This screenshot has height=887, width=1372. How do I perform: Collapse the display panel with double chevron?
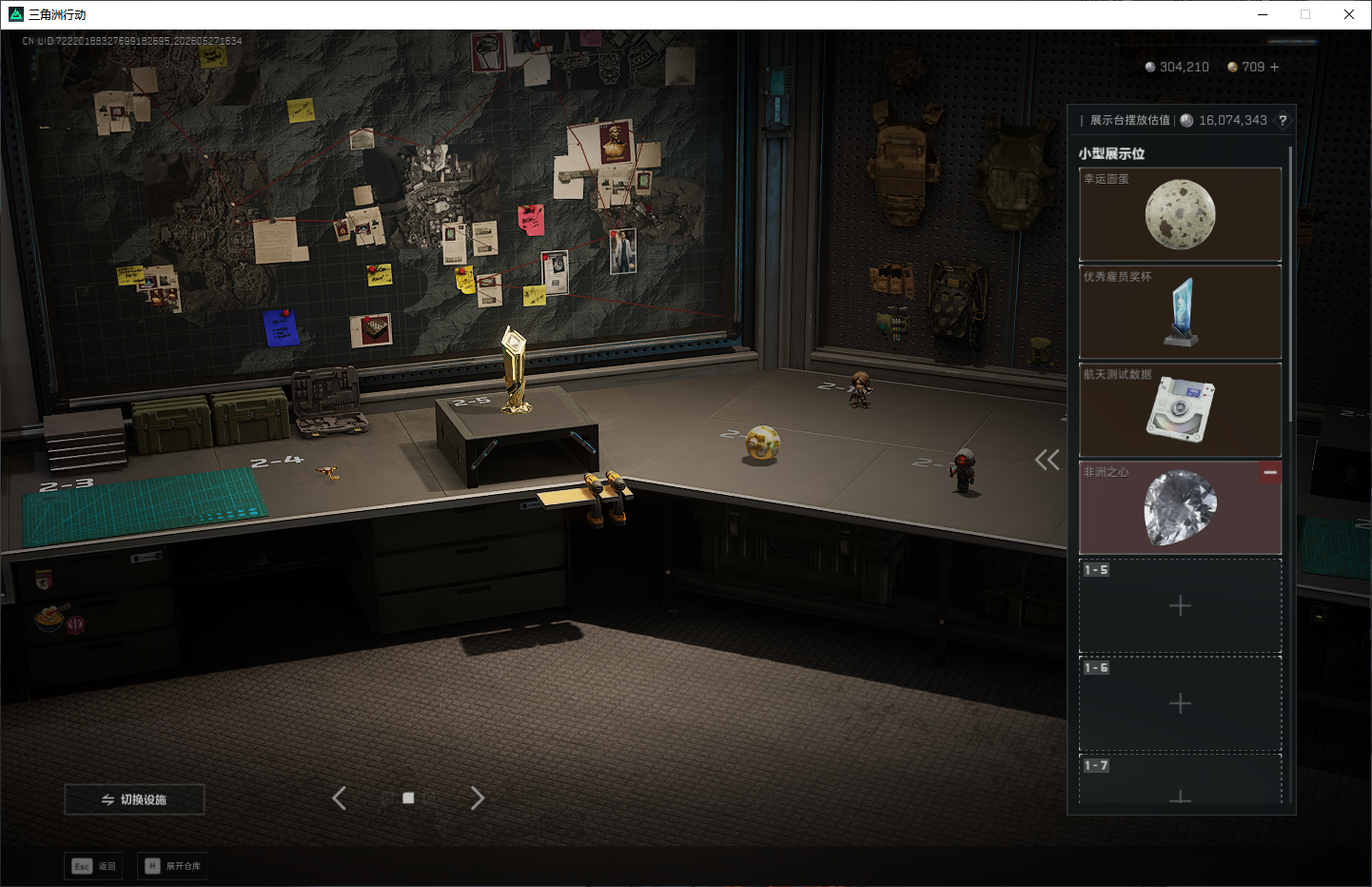(x=1048, y=460)
